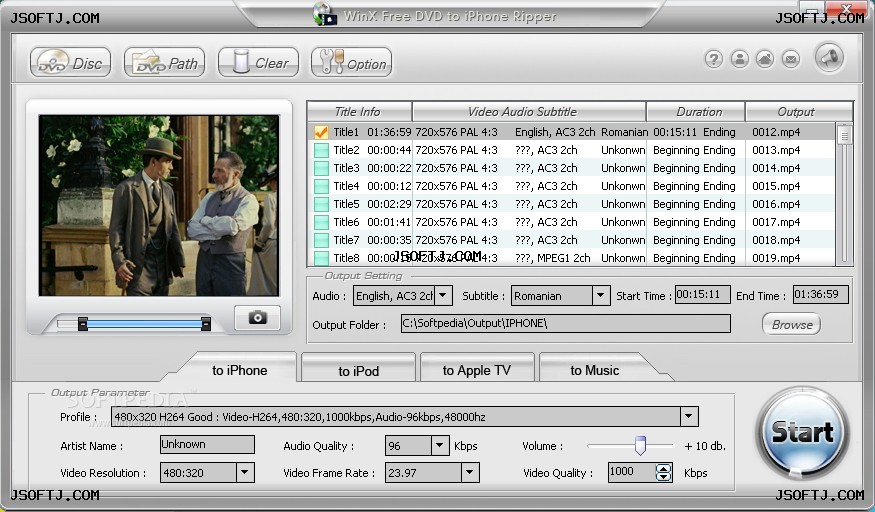Check the Title2 checkbox
875x512 pixels.
point(321,150)
